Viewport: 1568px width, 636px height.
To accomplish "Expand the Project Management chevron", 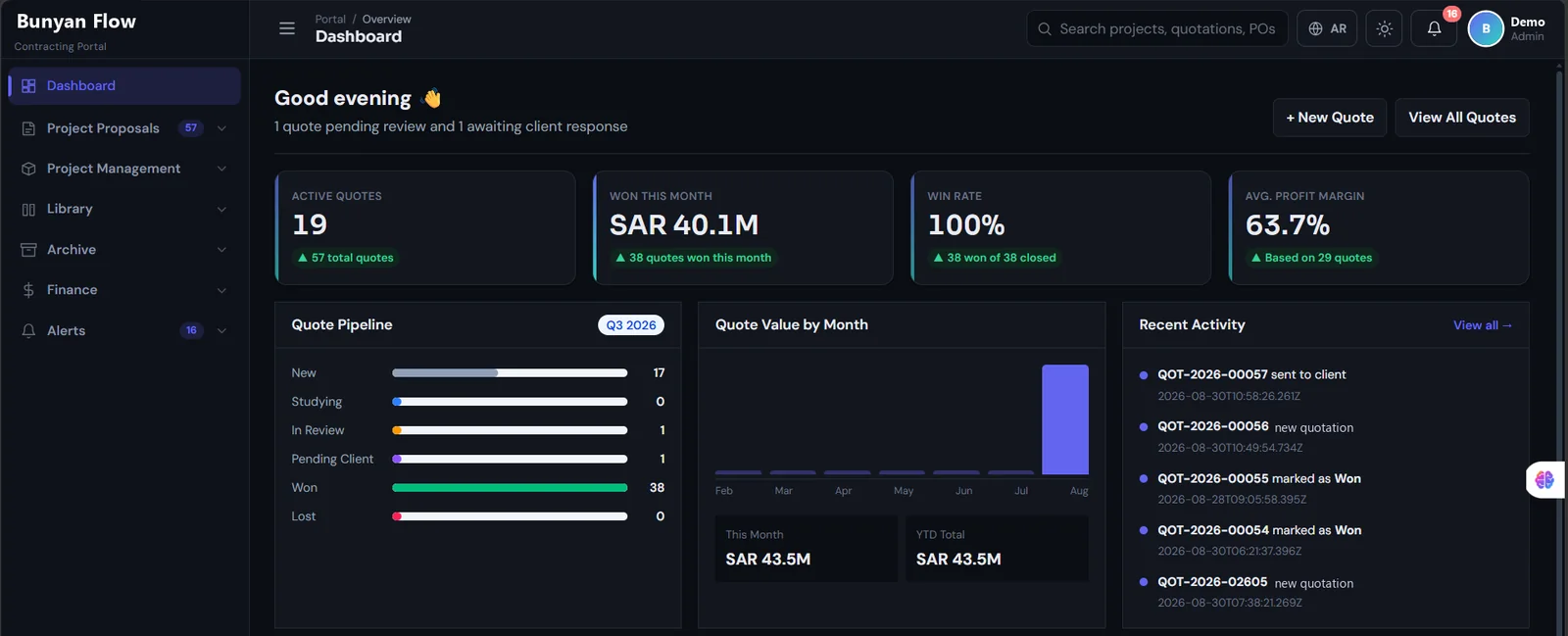I will [221, 169].
